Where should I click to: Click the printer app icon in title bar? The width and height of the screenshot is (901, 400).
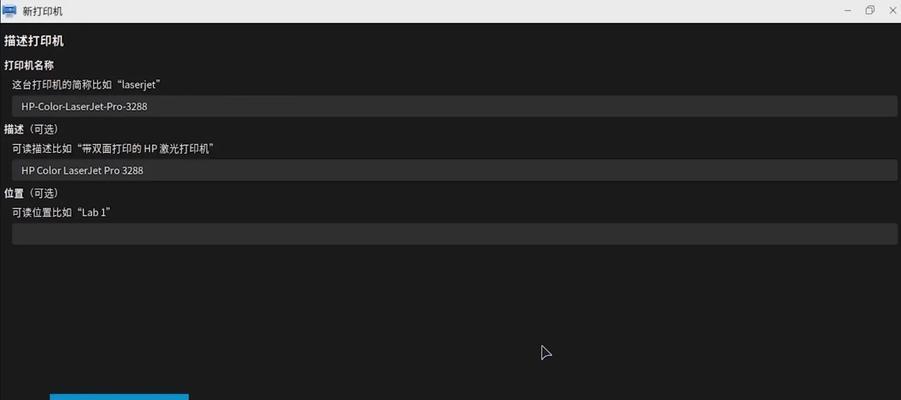coord(9,10)
